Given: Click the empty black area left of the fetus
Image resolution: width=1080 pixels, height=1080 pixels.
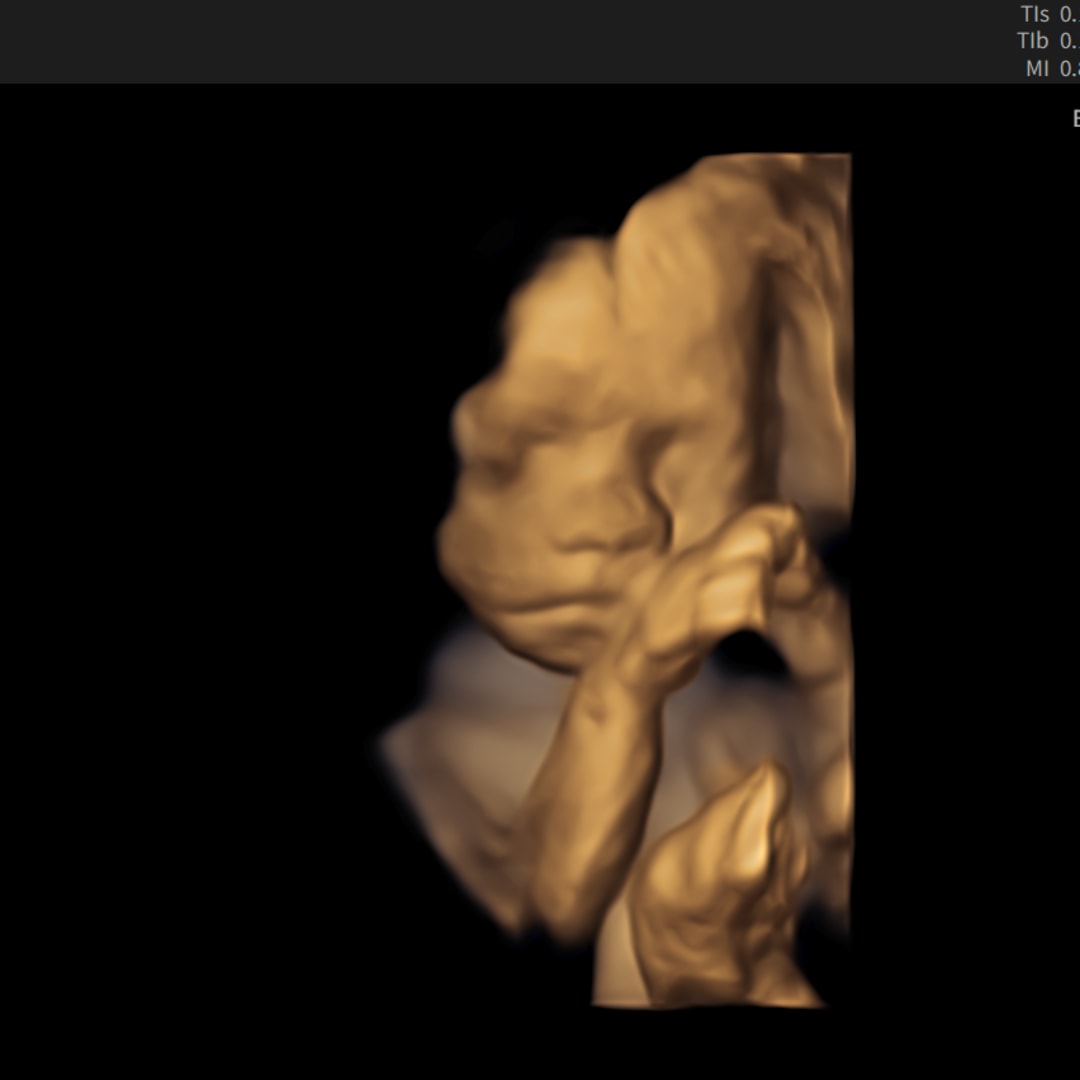Looking at the screenshot, I should click(x=207, y=551).
